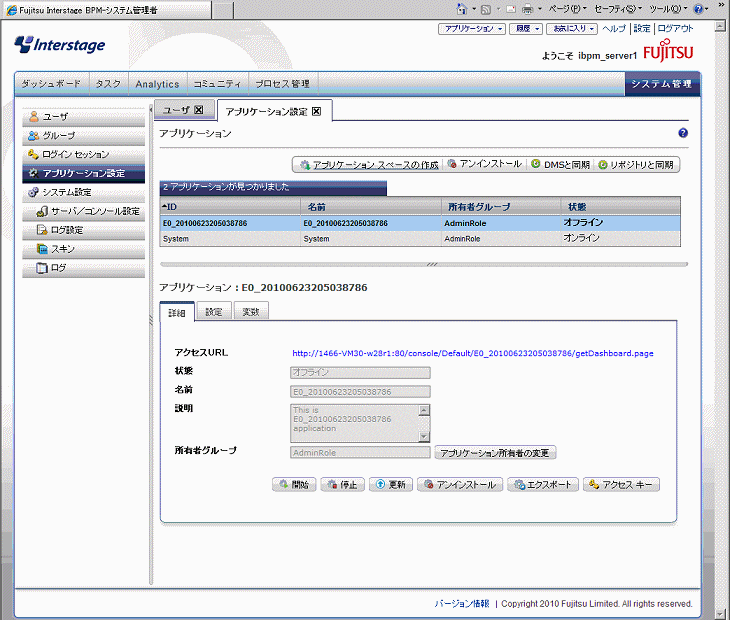Click the bottom アンインストール button
The width and height of the screenshot is (730, 620).
460,485
